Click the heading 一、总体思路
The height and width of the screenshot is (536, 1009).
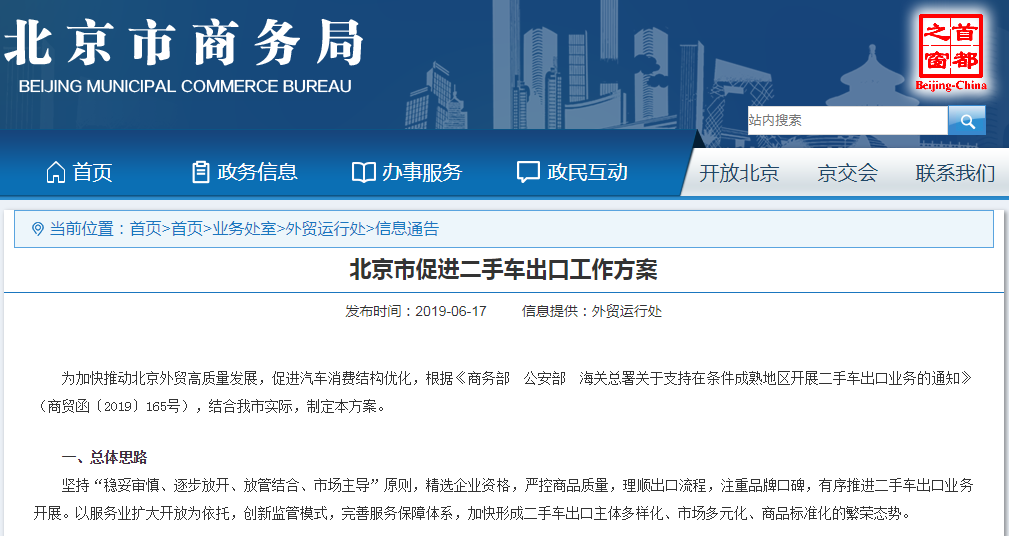(x=104, y=457)
